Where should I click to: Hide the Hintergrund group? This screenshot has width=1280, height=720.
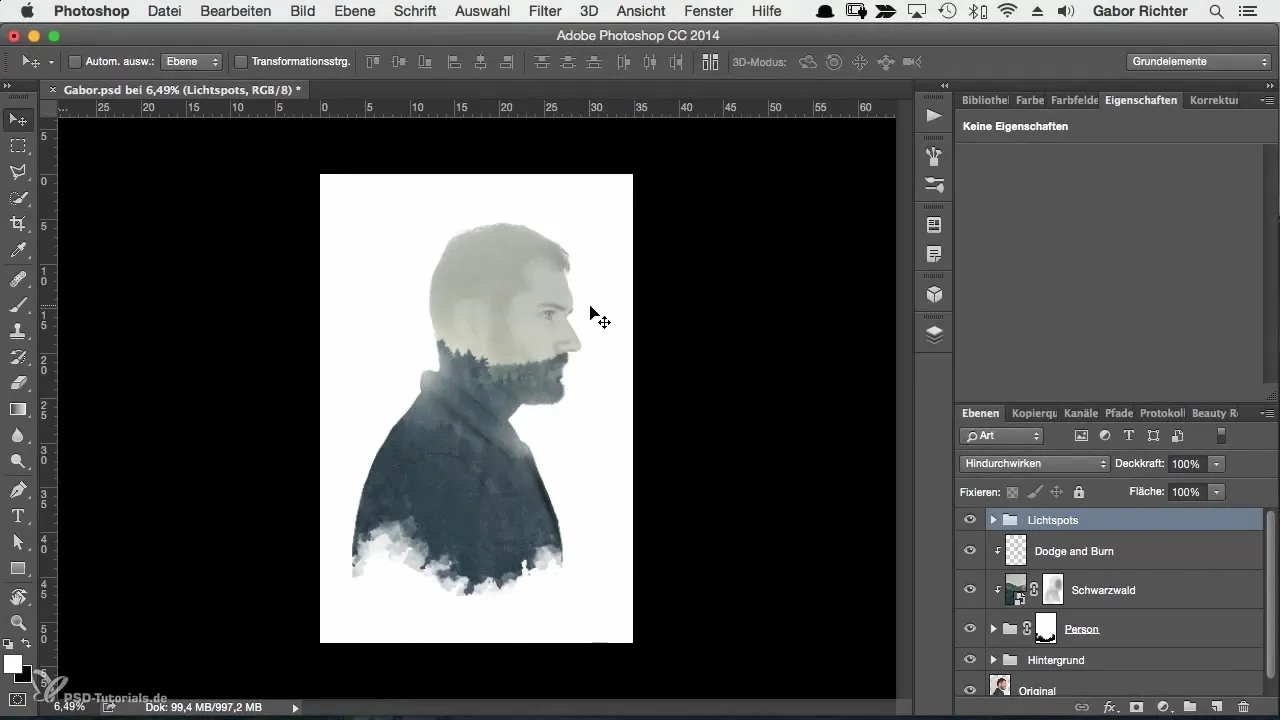969,660
